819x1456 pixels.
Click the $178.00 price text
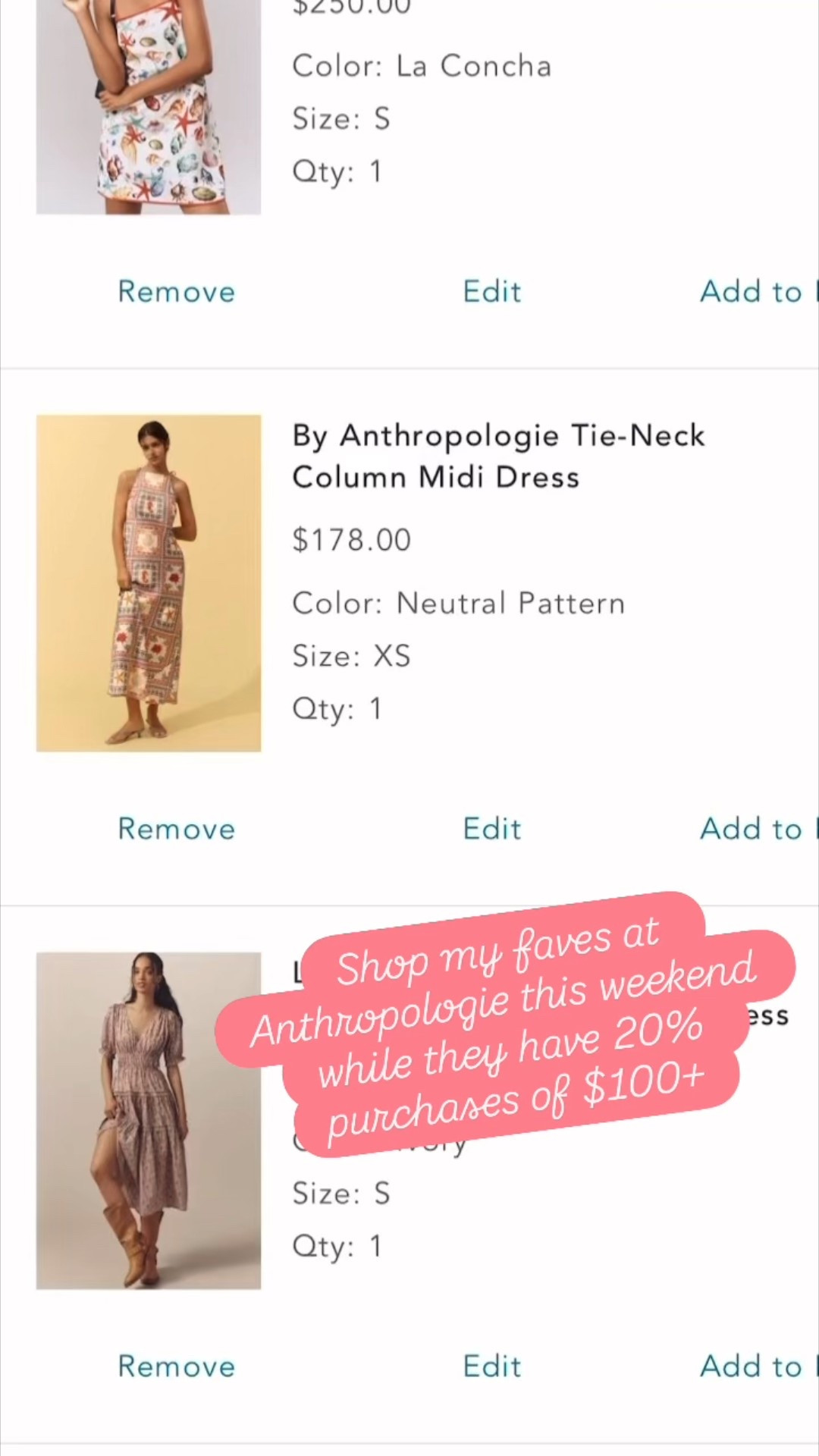pos(351,540)
